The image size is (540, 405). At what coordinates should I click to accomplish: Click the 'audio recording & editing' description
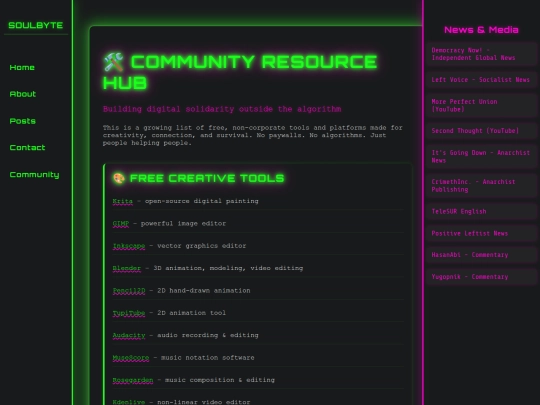208,335
